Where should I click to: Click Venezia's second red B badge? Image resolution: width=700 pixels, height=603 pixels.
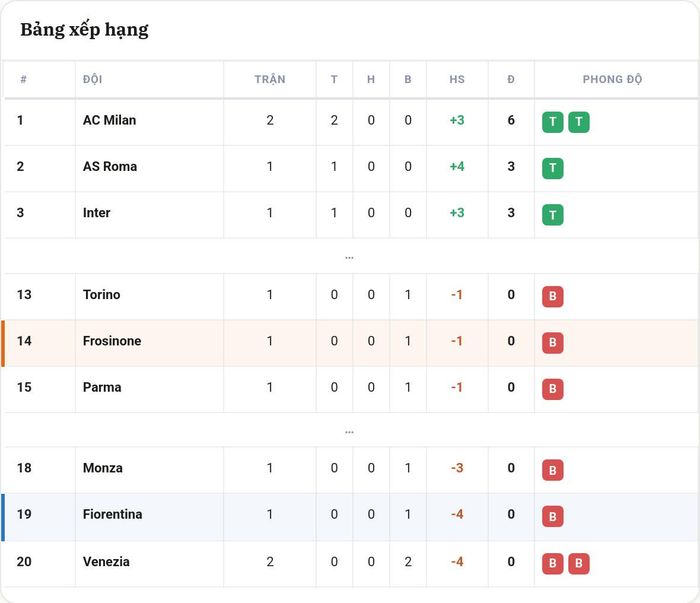[x=579, y=564]
